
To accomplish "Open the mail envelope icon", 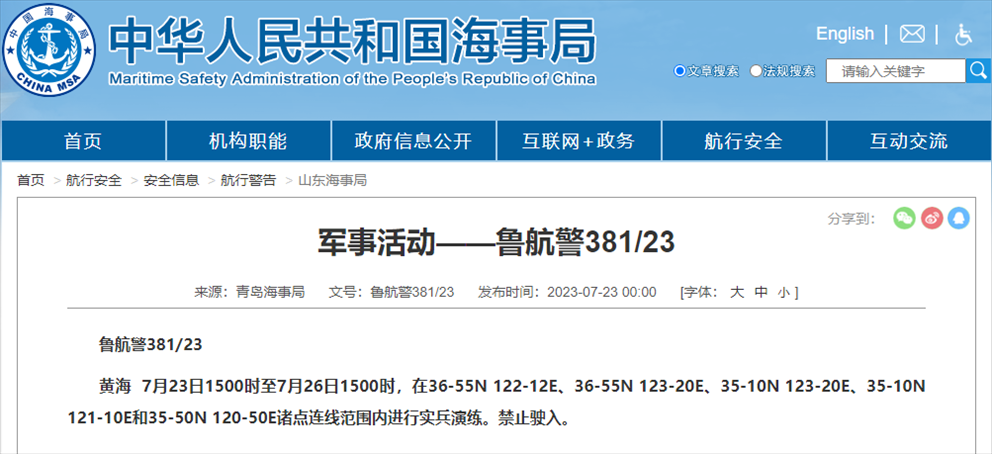I will point(911,34).
